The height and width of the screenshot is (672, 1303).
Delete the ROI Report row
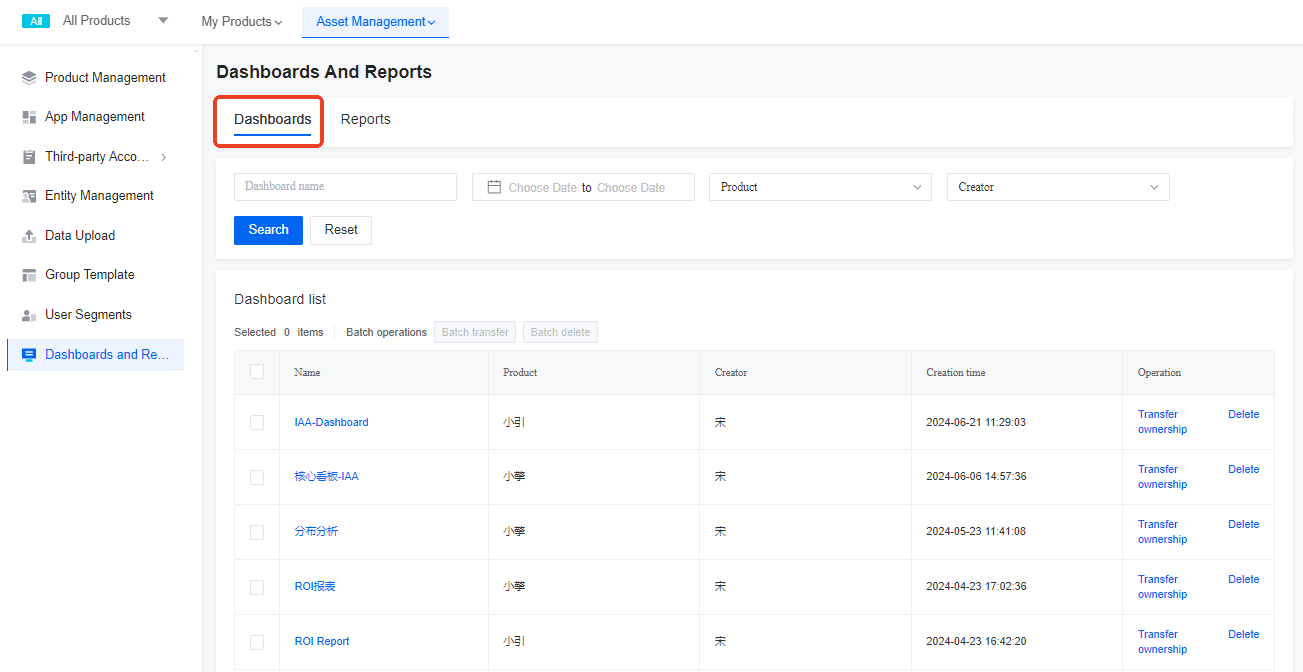[1244, 634]
